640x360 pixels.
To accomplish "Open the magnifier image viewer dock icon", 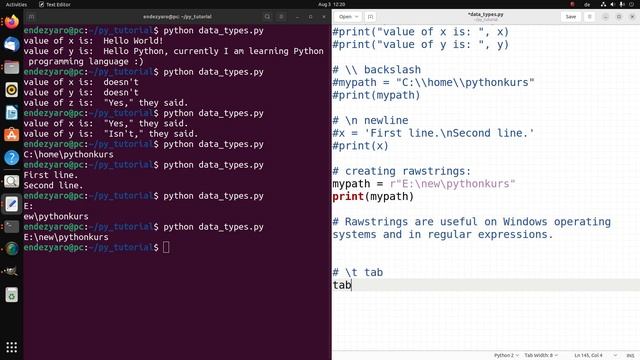I will (11, 181).
